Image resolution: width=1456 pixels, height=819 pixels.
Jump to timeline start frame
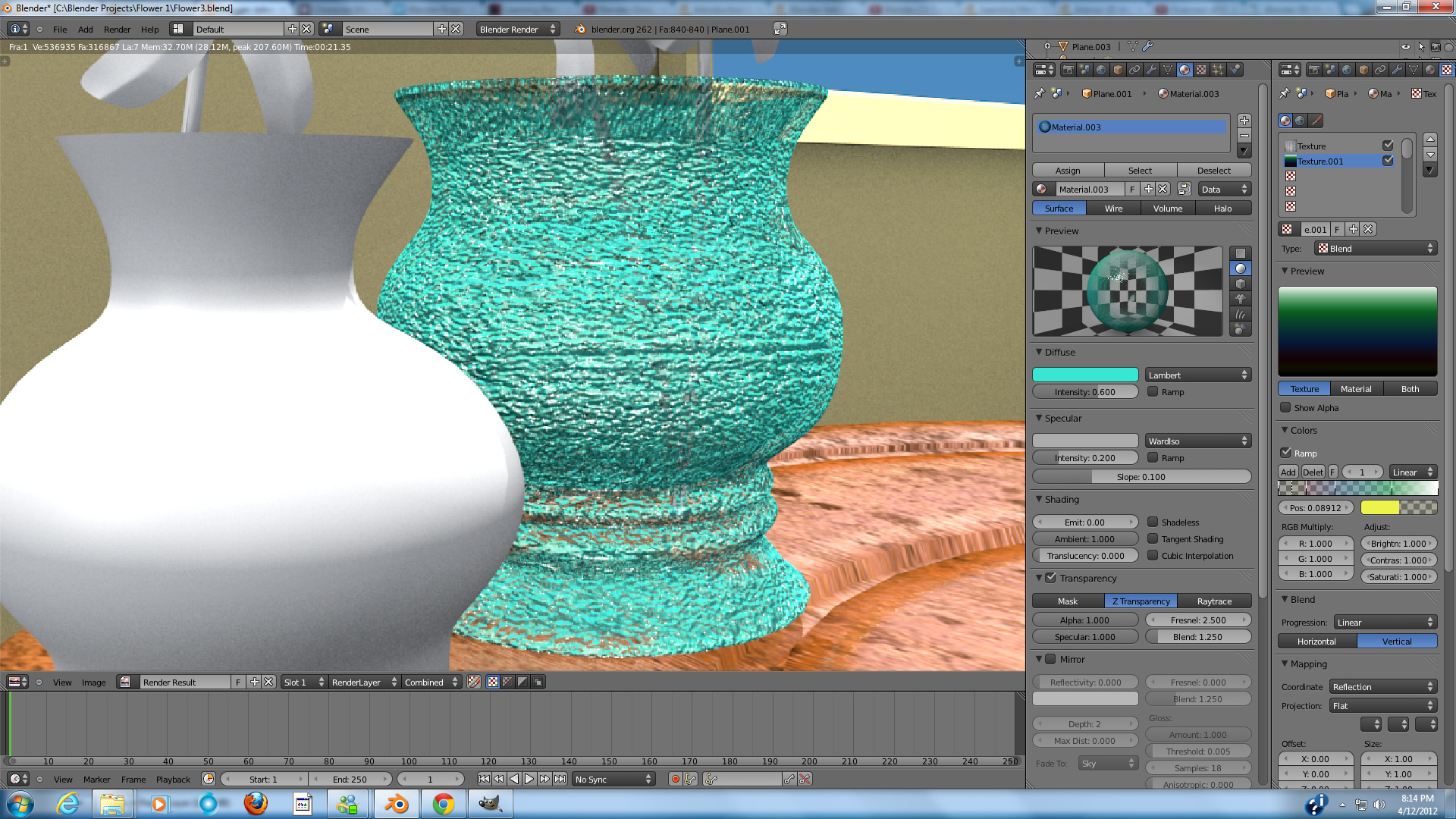(x=484, y=779)
